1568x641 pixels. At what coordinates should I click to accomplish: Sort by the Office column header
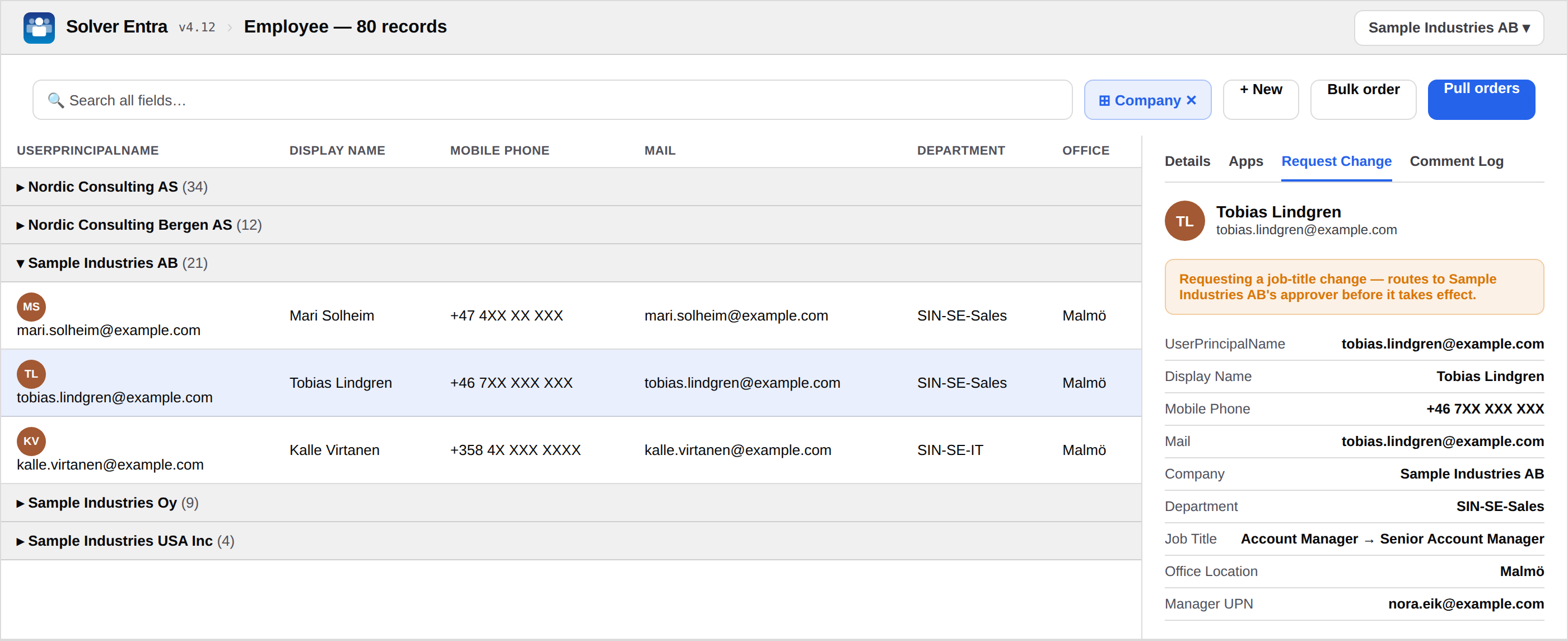1085,151
